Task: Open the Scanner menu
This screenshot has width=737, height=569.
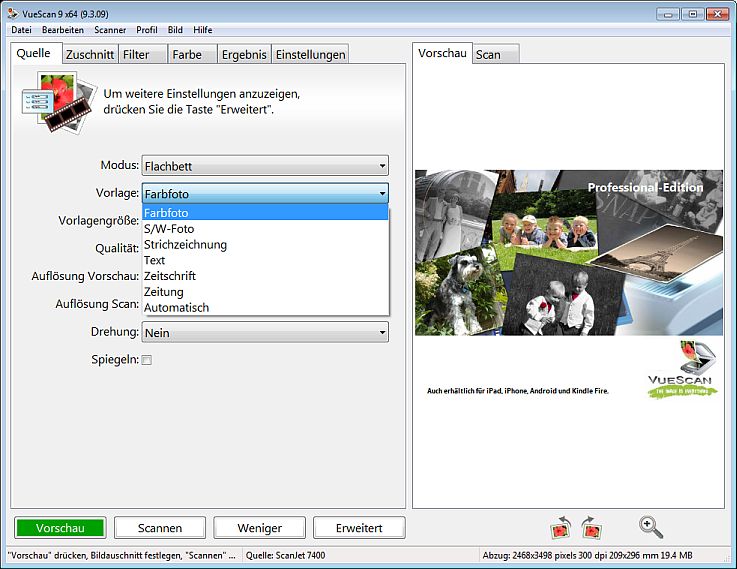Action: [x=110, y=30]
